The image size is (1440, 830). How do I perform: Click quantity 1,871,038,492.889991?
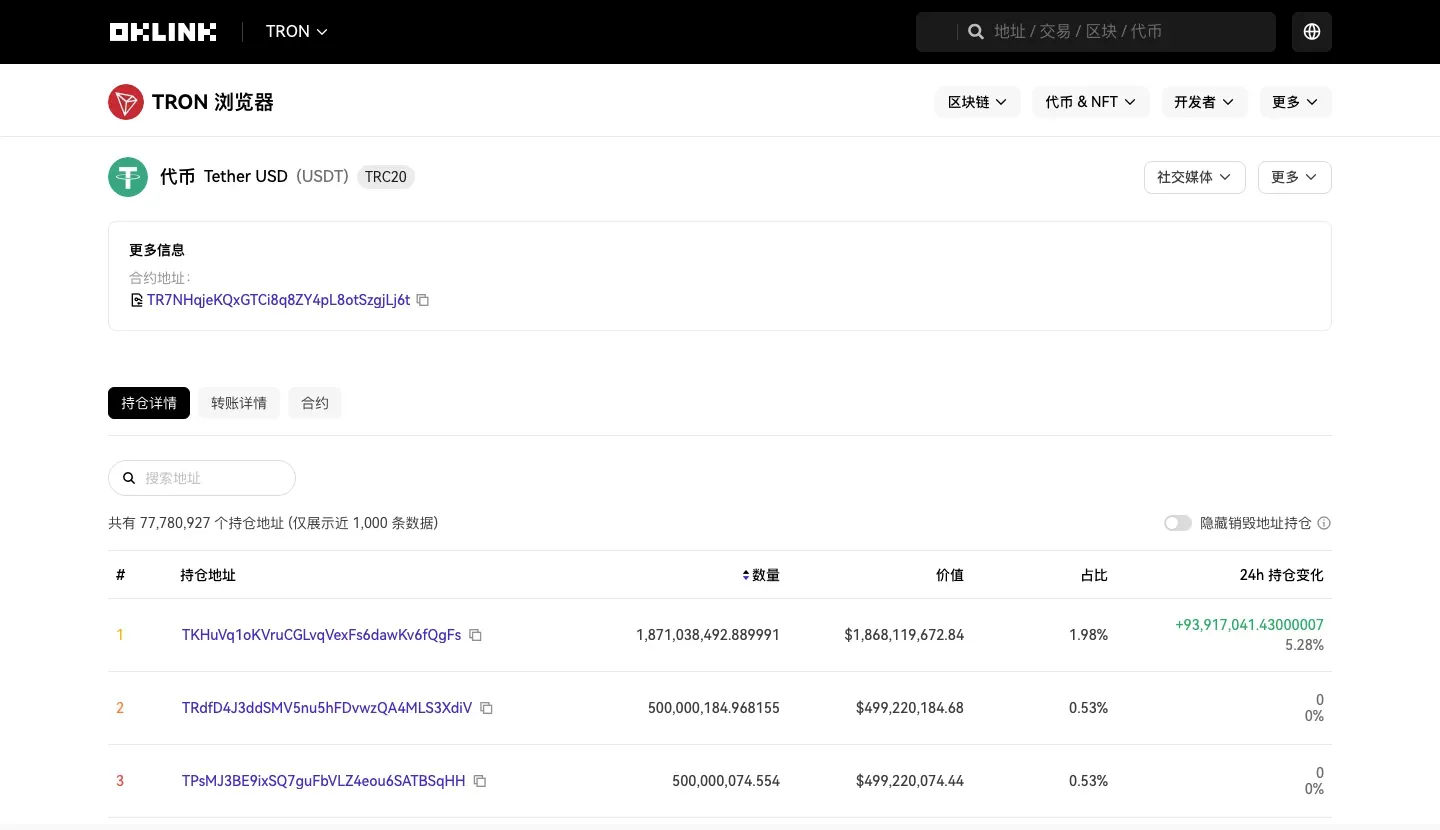pyautogui.click(x=708, y=635)
